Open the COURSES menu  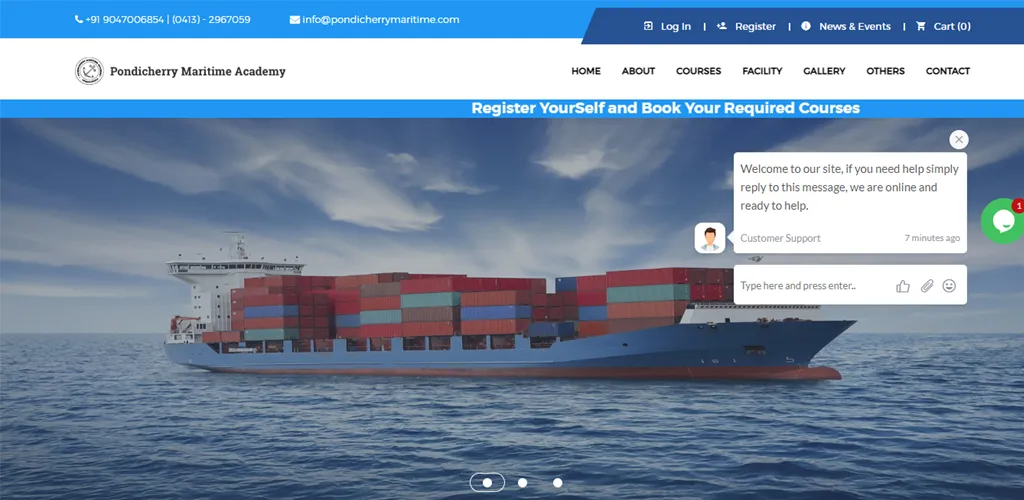point(698,71)
